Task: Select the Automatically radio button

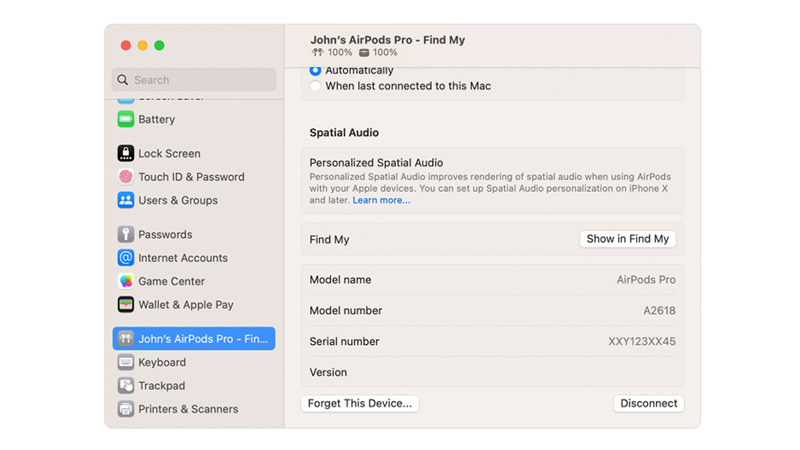Action: click(315, 70)
